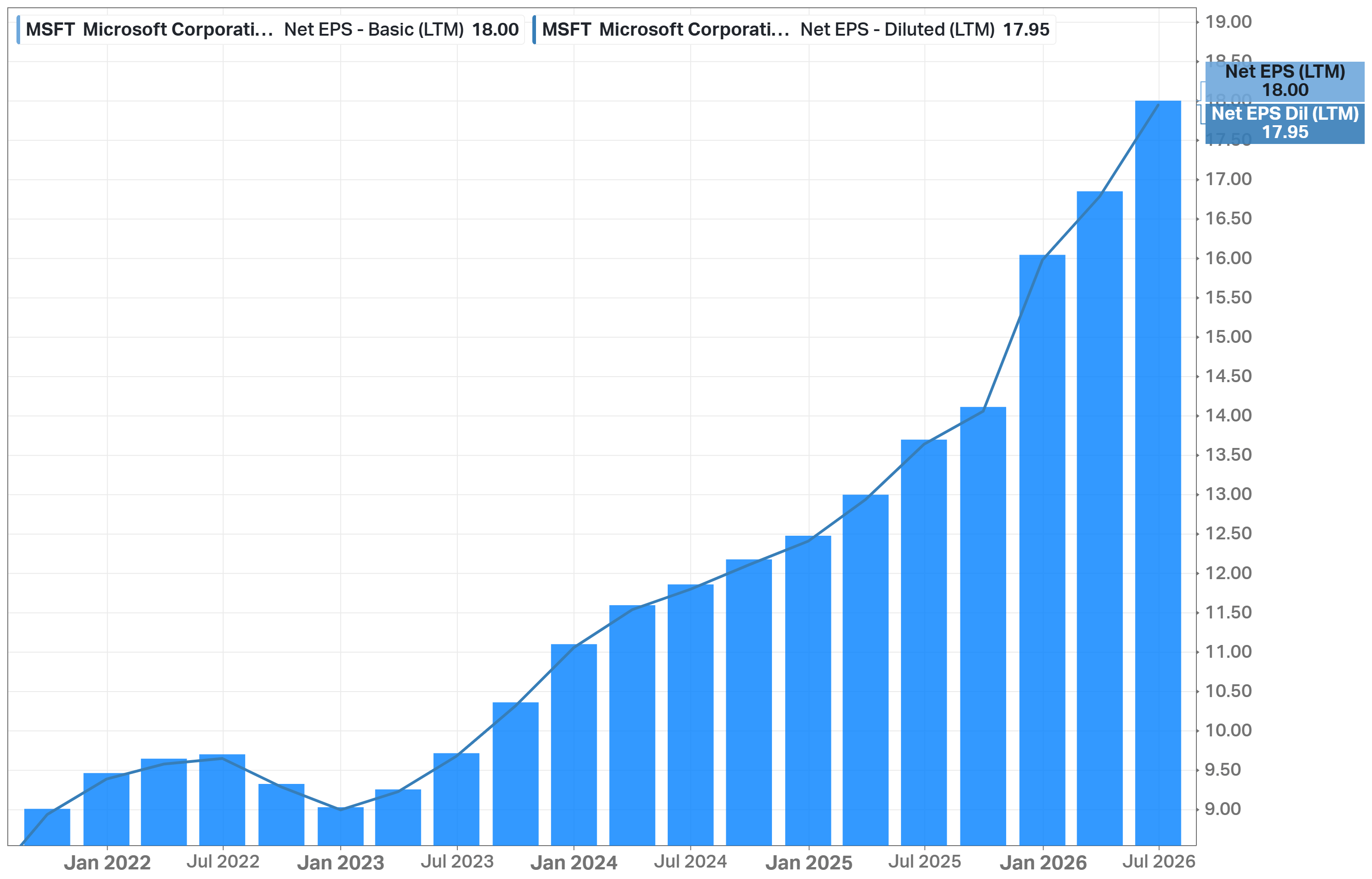This screenshot has height=879, width=1372.
Task: Click the Net EPS - Diluted (LTM) legend entry
Action: [x=793, y=30]
